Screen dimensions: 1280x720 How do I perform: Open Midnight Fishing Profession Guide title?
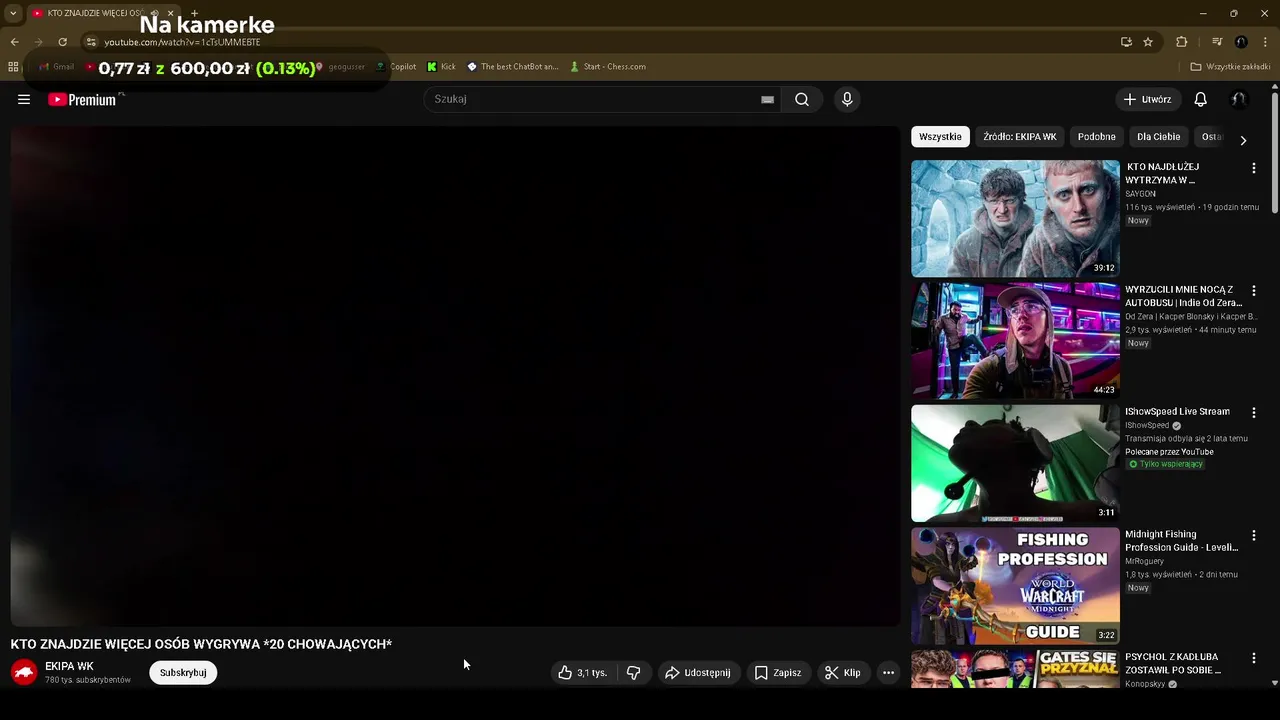tap(1182, 541)
